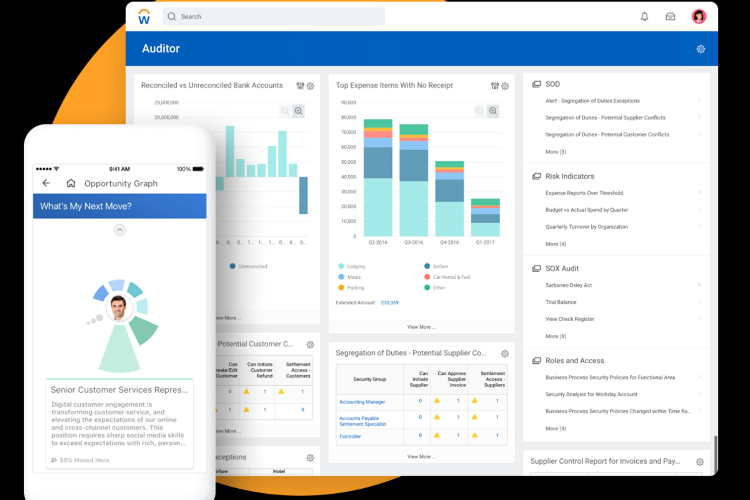Tap the home icon on the phone
750x500 pixels.
tap(71, 183)
